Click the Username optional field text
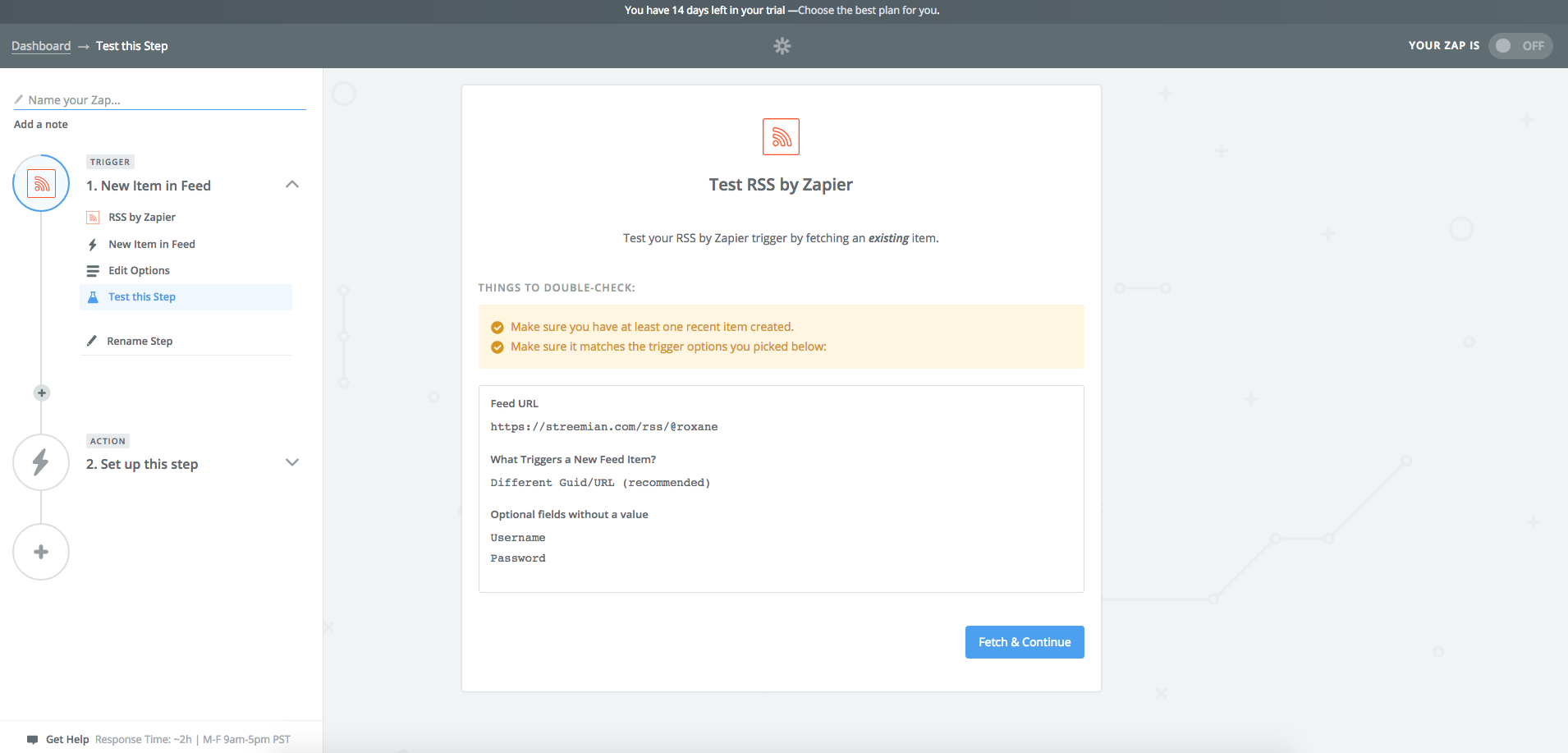The height and width of the screenshot is (753, 1568). coord(518,538)
